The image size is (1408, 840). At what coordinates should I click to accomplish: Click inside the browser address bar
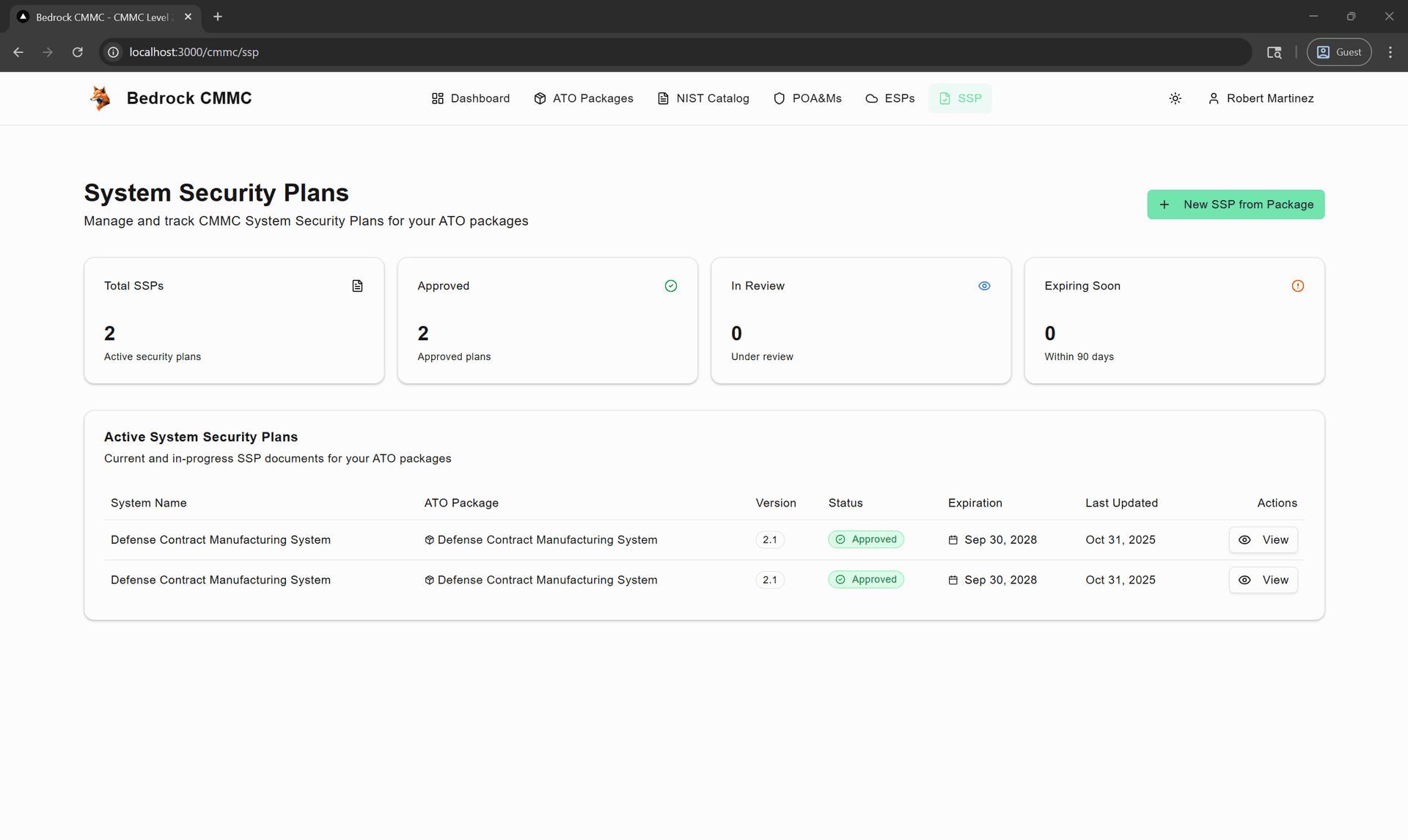click(367, 52)
